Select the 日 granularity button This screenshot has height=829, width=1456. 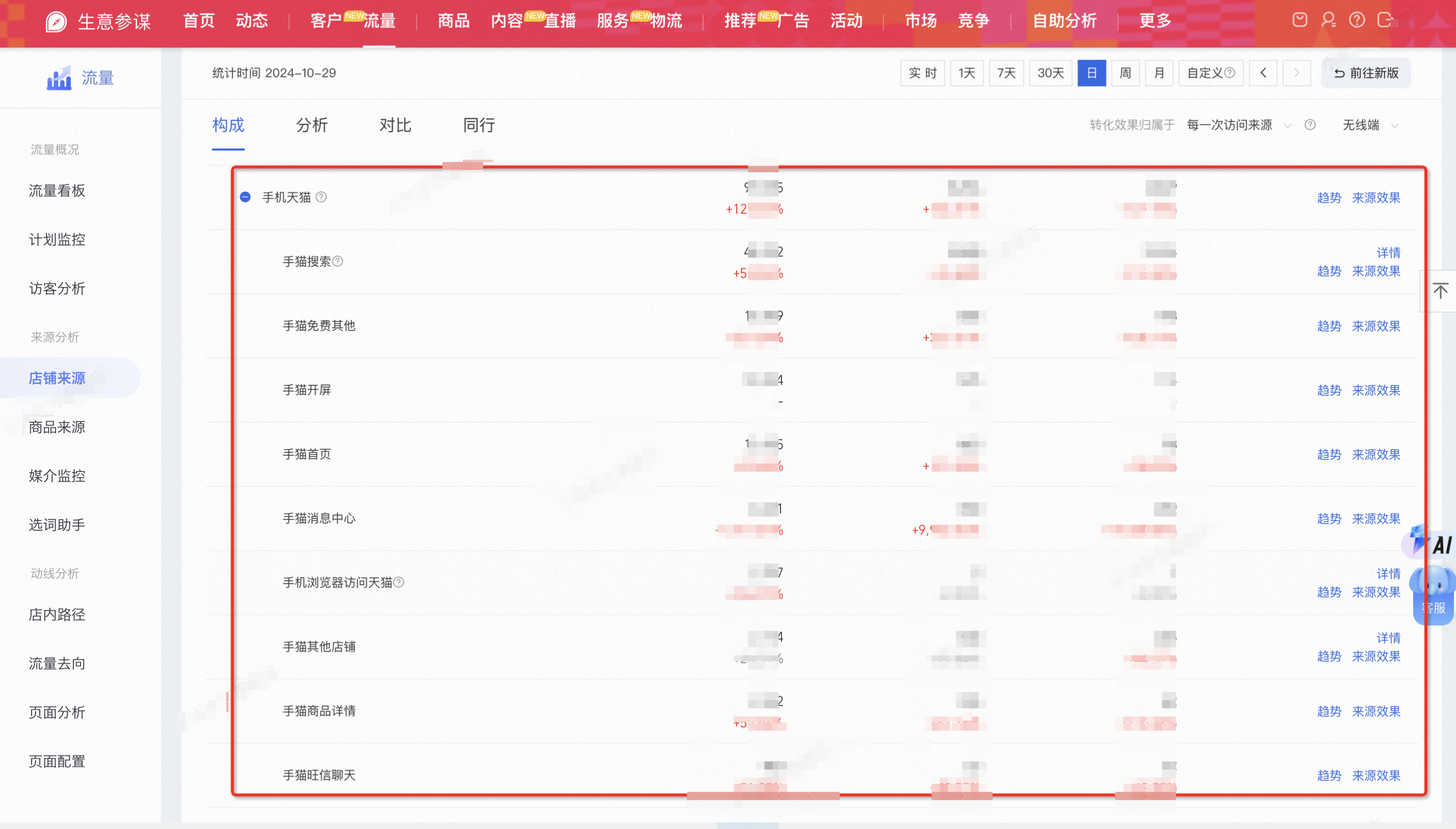tap(1091, 73)
